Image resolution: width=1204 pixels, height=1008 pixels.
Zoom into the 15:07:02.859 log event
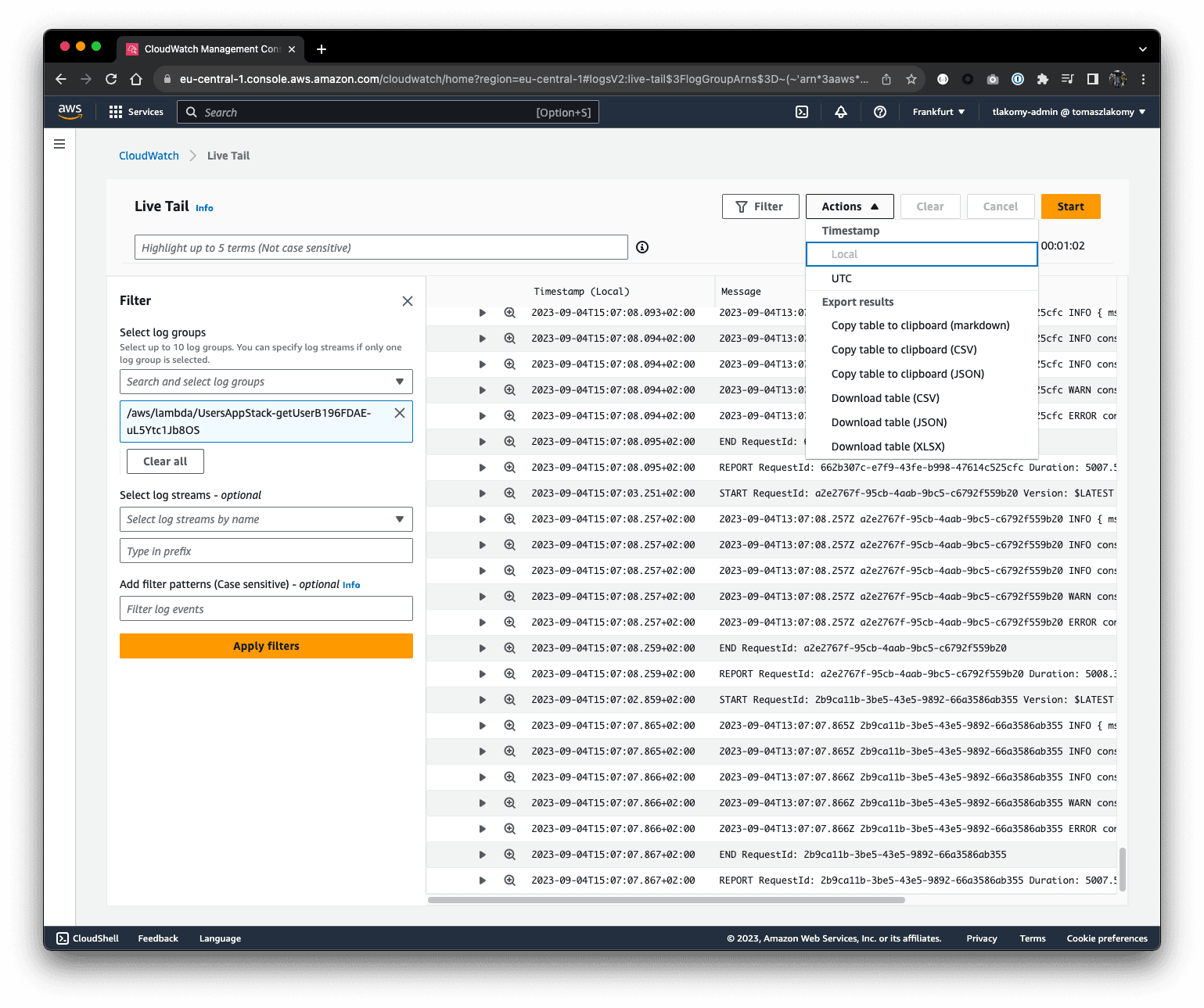pyautogui.click(x=509, y=700)
